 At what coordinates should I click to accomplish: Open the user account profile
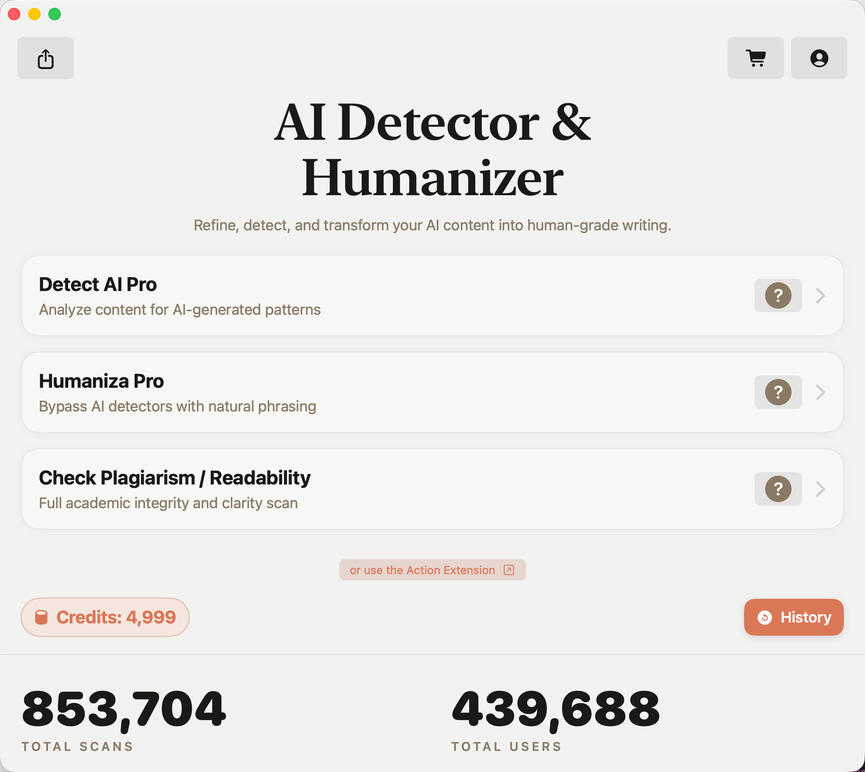(819, 58)
